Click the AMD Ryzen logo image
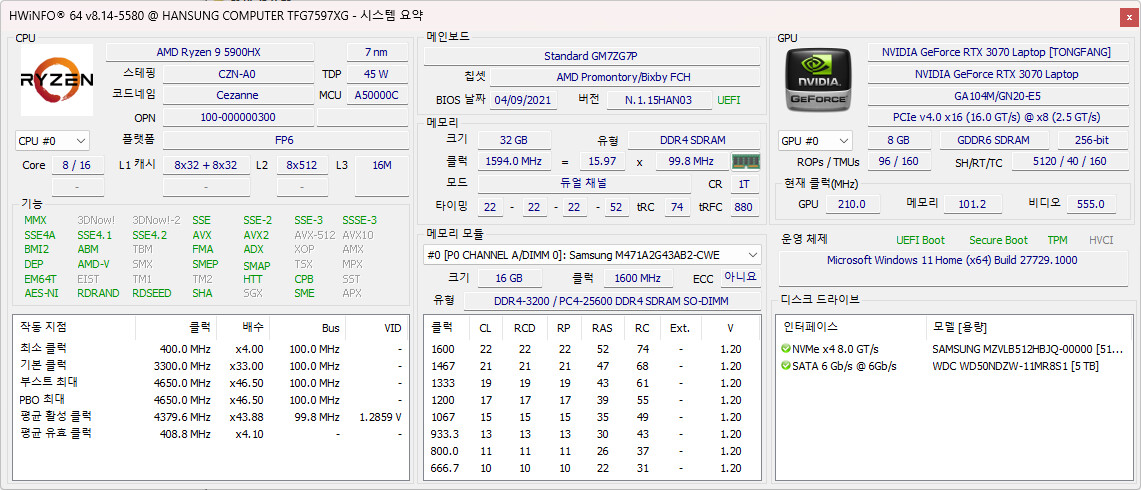The width and height of the screenshot is (1141, 490). coord(57,80)
